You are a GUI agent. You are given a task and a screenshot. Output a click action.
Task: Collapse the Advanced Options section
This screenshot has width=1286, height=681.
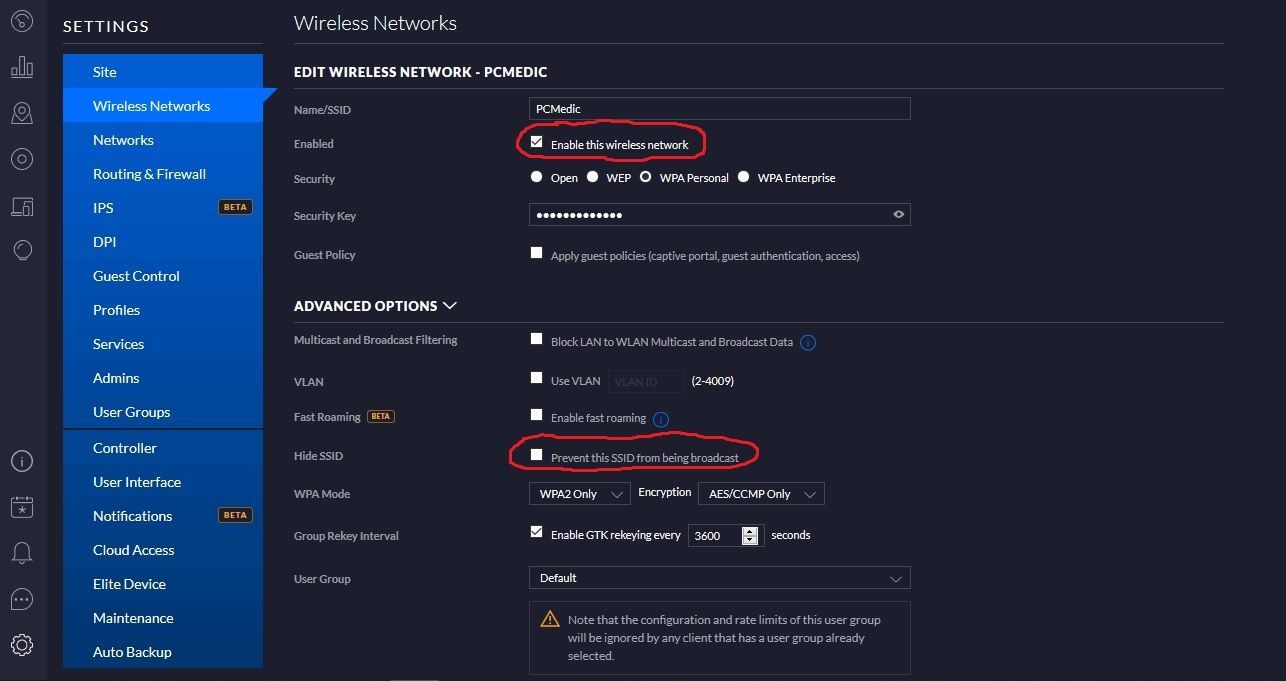click(449, 306)
